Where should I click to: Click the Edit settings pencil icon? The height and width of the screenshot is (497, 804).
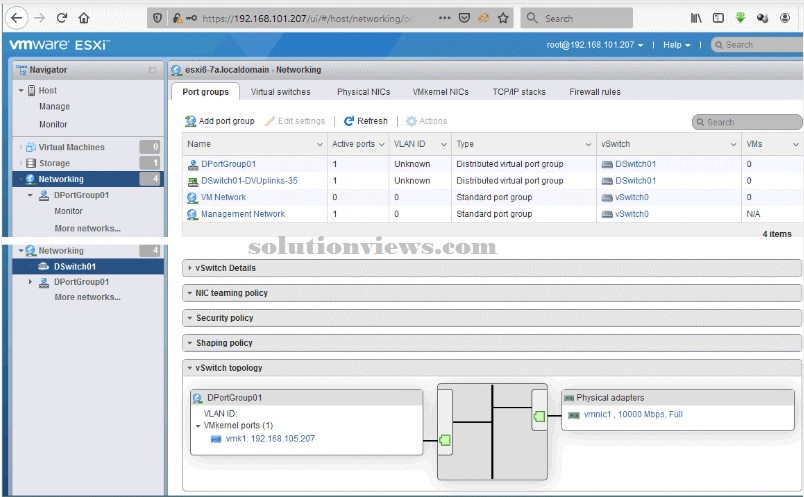tap(270, 121)
